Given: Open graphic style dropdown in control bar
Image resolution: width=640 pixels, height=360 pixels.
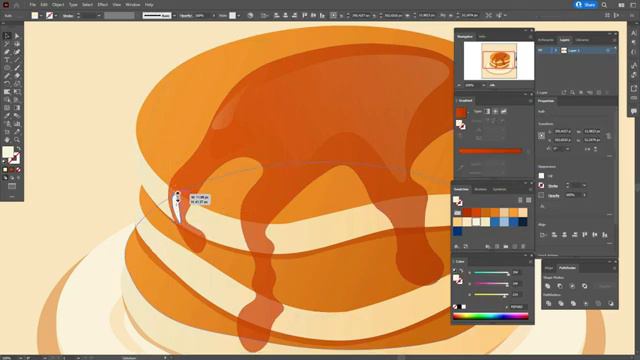Looking at the screenshot, I should point(238,16).
